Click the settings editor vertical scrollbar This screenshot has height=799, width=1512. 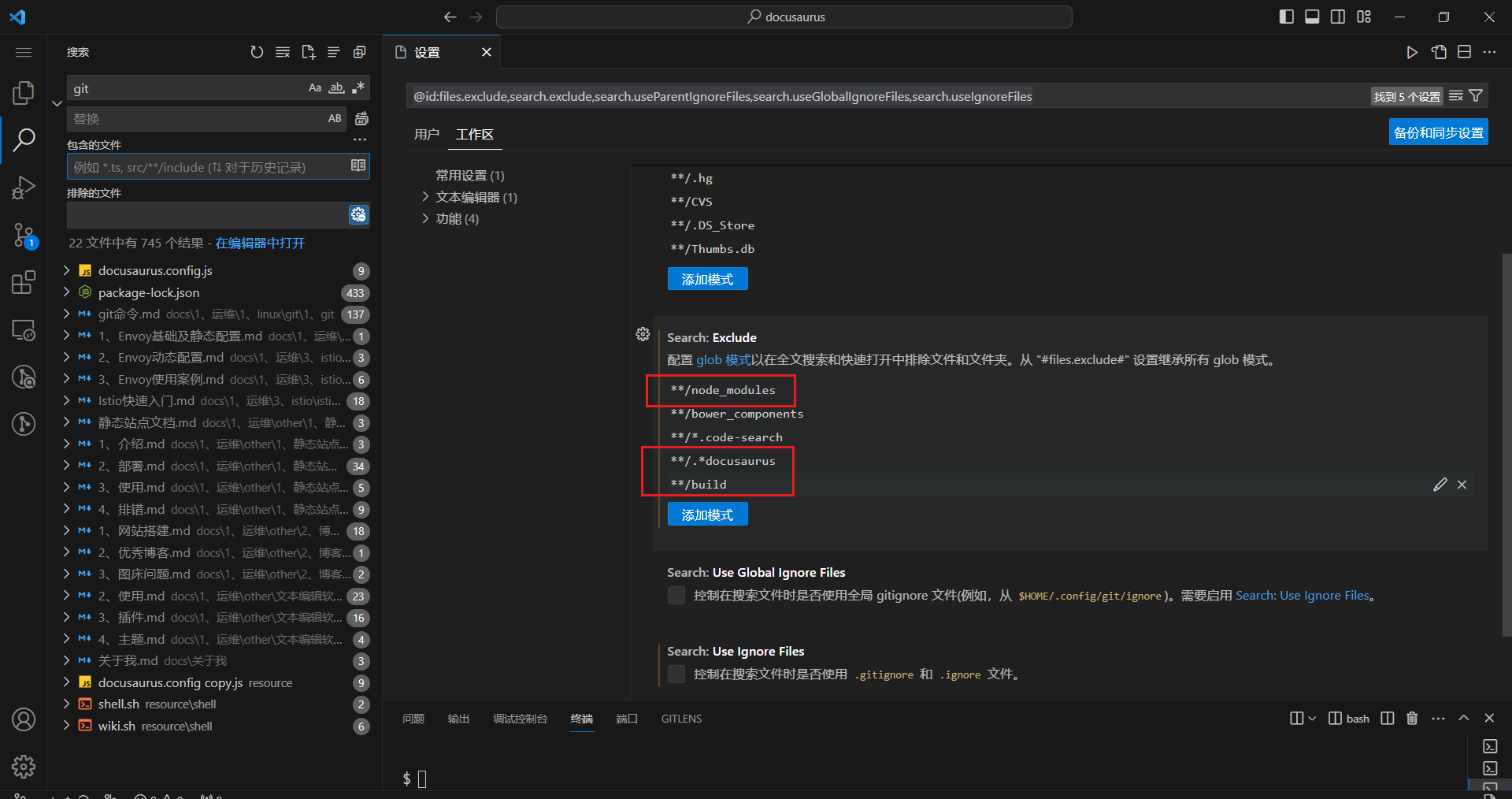click(1506, 445)
